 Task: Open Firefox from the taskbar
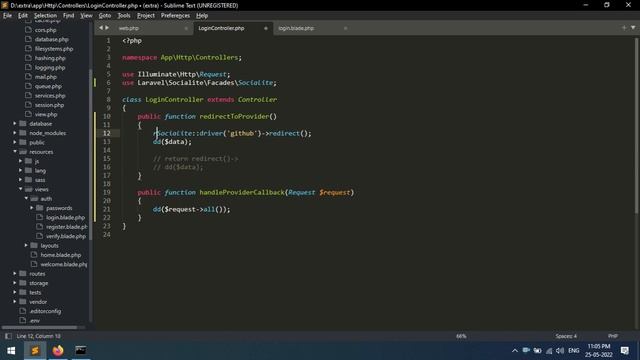pyautogui.click(x=58, y=351)
